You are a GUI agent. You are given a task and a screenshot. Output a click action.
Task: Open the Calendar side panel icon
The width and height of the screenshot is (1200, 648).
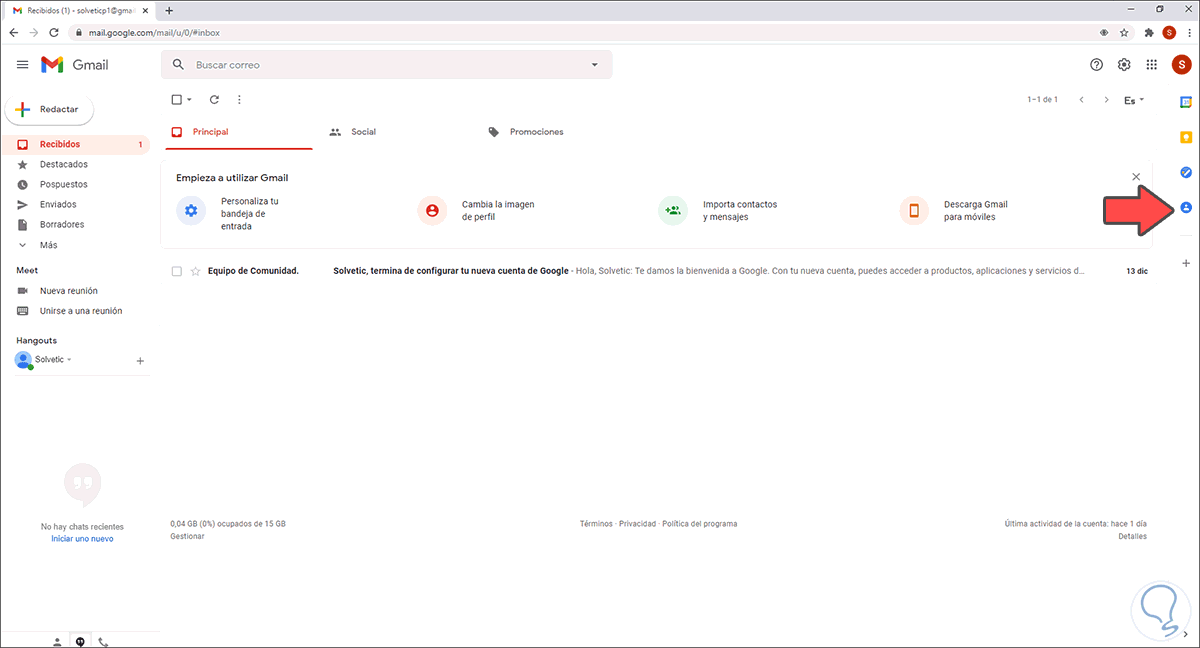[1186, 102]
